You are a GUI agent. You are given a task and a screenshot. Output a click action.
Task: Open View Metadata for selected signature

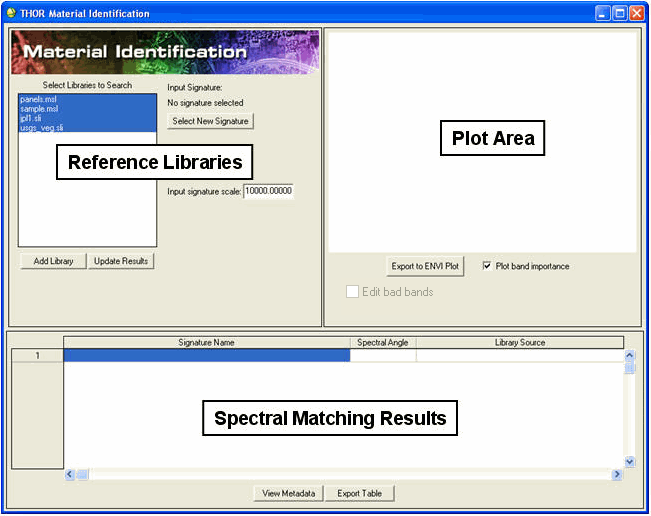tap(289, 494)
